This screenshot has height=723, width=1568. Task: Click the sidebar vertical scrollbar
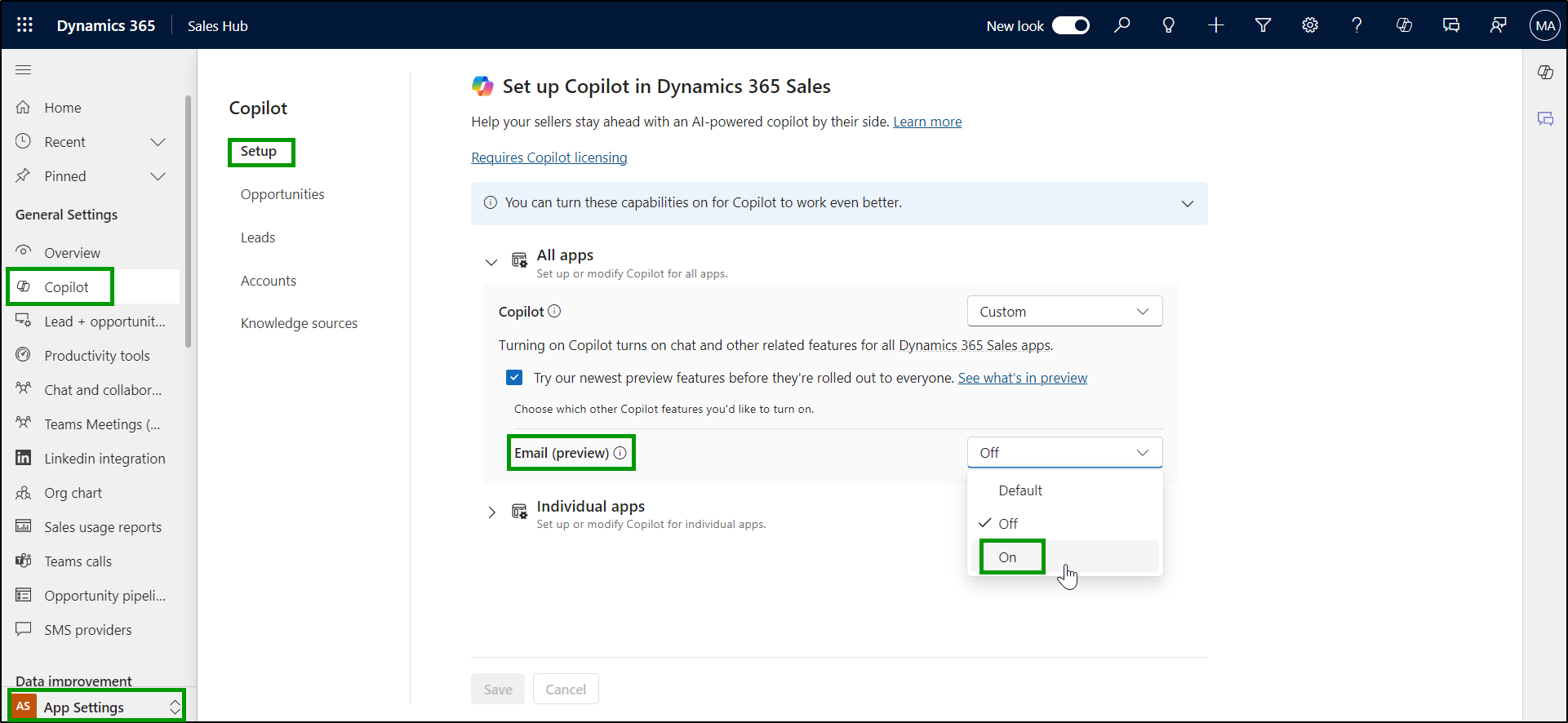pyautogui.click(x=189, y=221)
